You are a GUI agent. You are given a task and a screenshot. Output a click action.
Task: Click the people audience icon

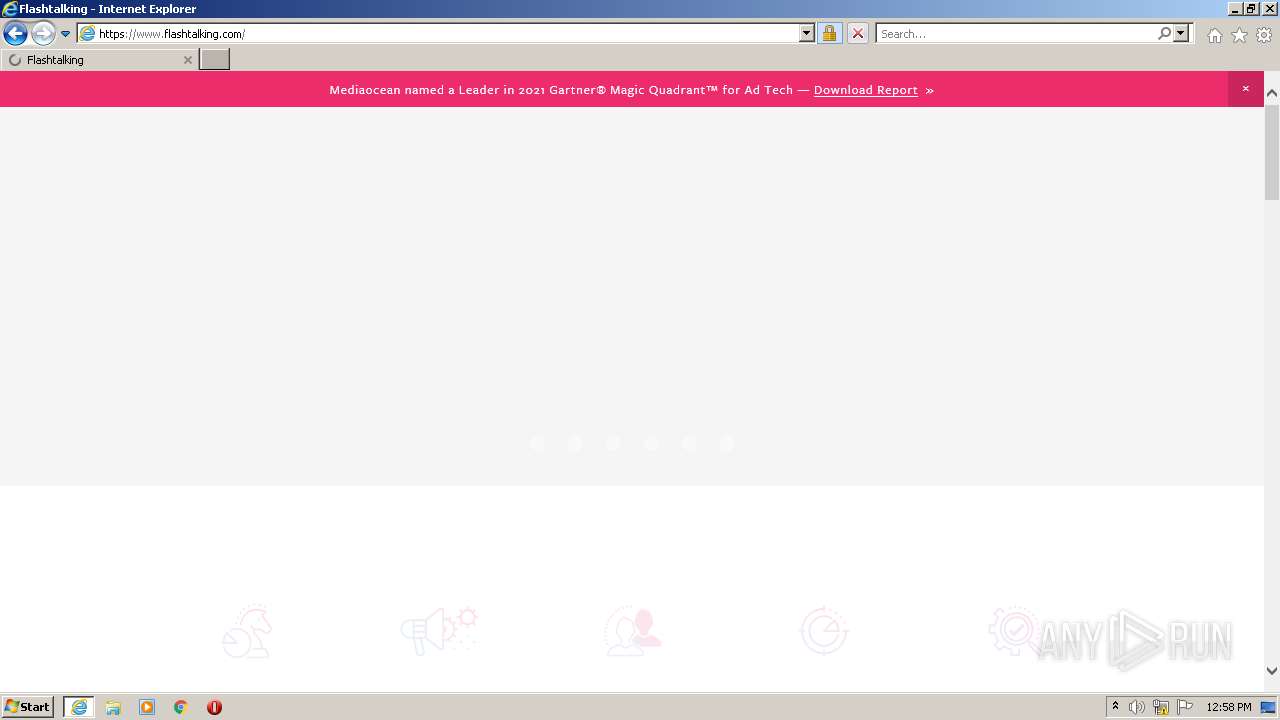click(633, 631)
